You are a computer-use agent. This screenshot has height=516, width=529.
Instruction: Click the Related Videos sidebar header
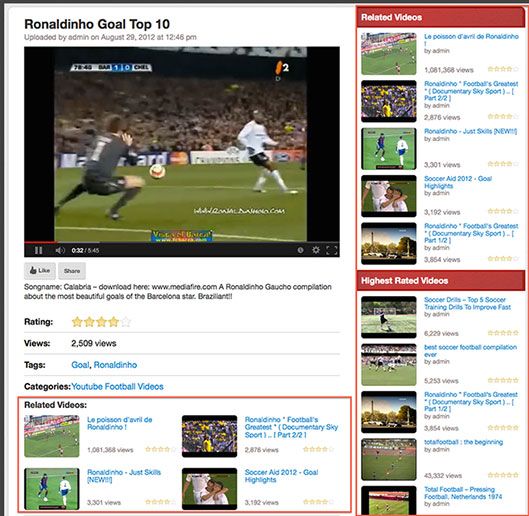pyautogui.click(x=441, y=17)
